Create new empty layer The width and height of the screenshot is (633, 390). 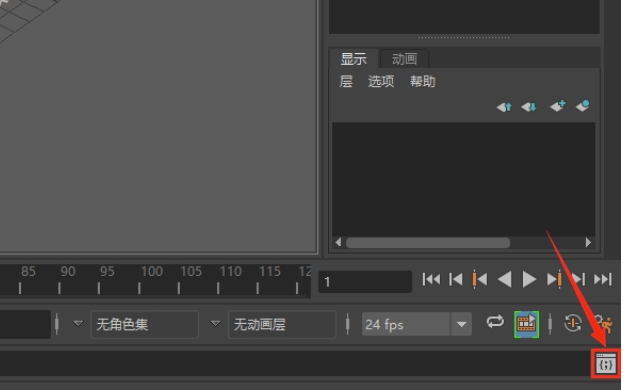tap(558, 106)
